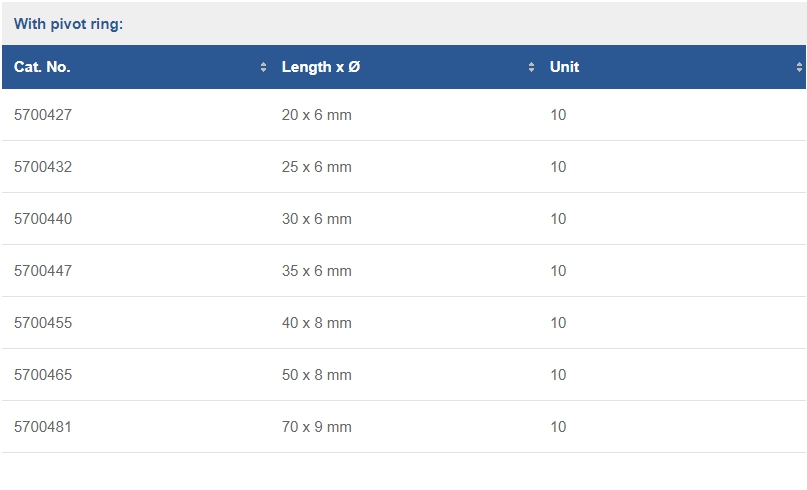Select catalog number 5700432

click(43, 167)
